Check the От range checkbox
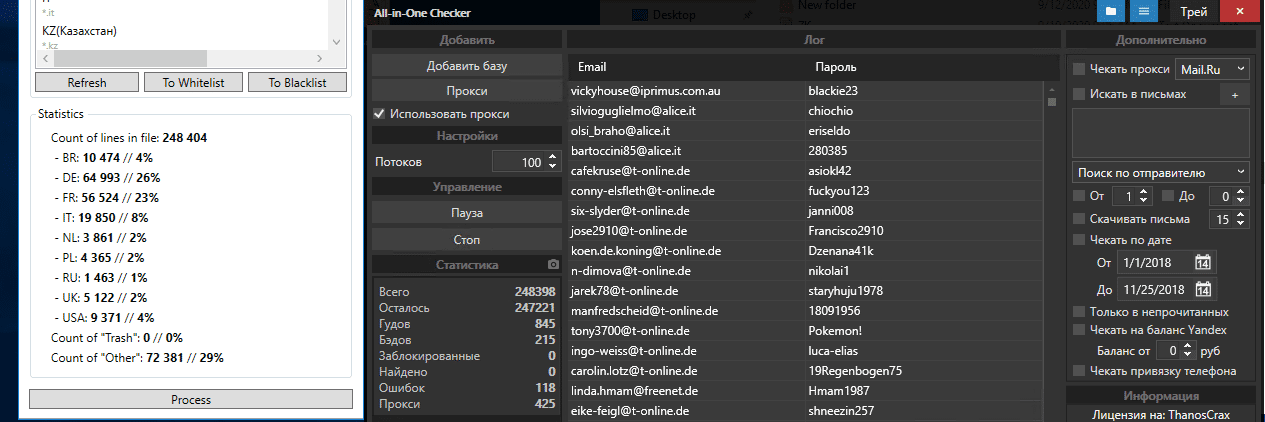This screenshot has width=1265, height=422. click(x=1079, y=195)
